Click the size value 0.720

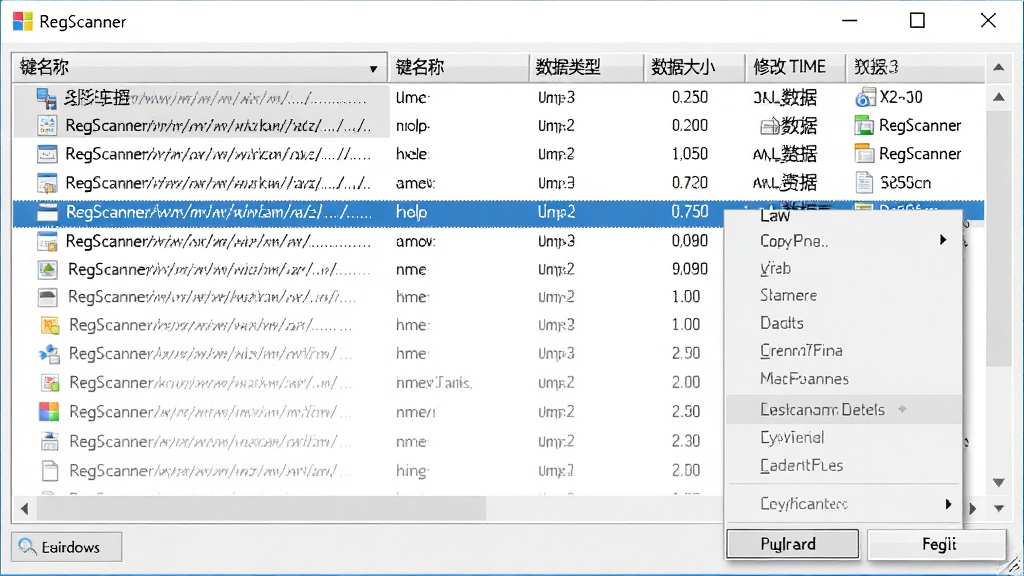click(x=690, y=183)
